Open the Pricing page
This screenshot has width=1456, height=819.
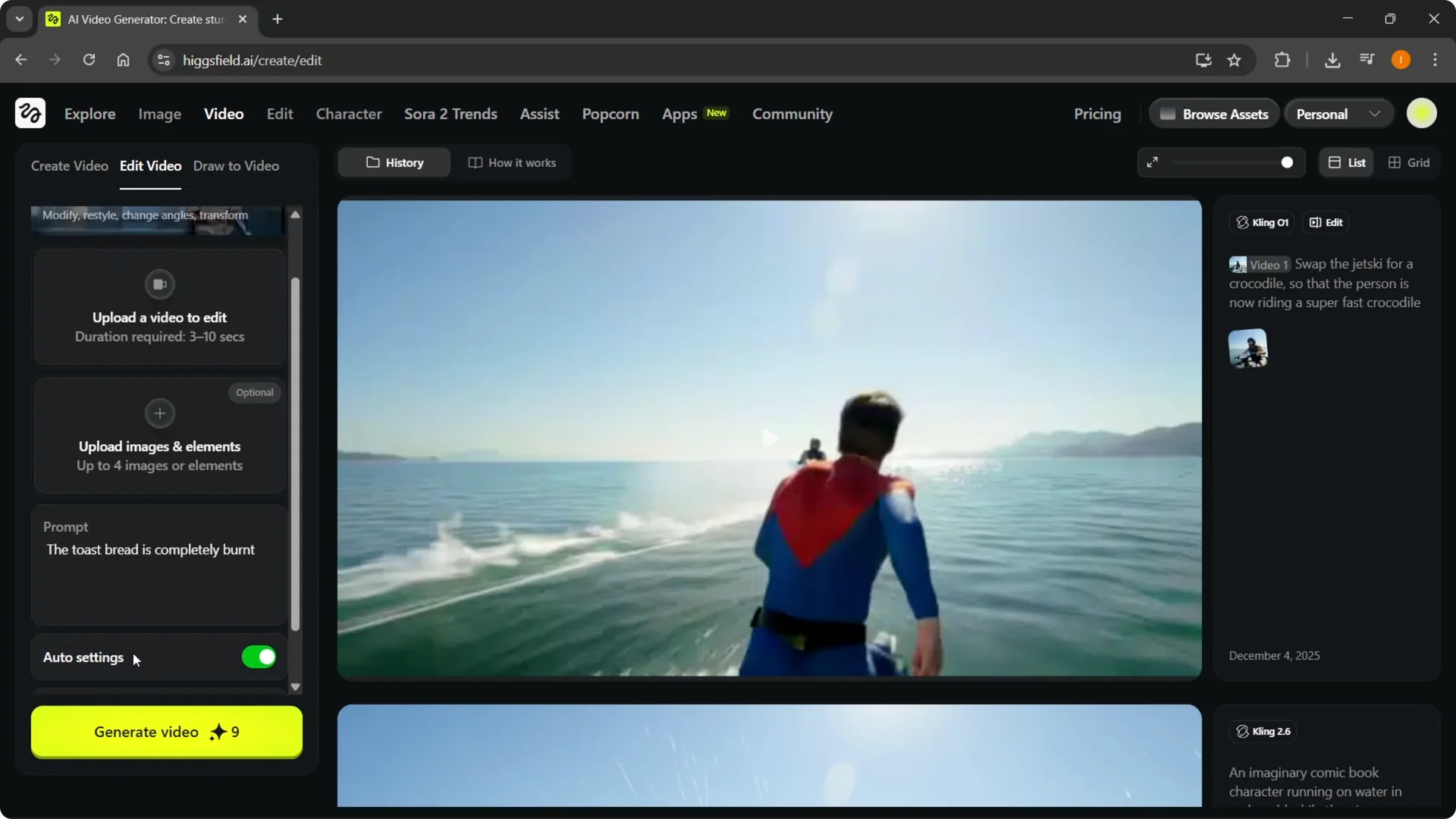pos(1097,114)
